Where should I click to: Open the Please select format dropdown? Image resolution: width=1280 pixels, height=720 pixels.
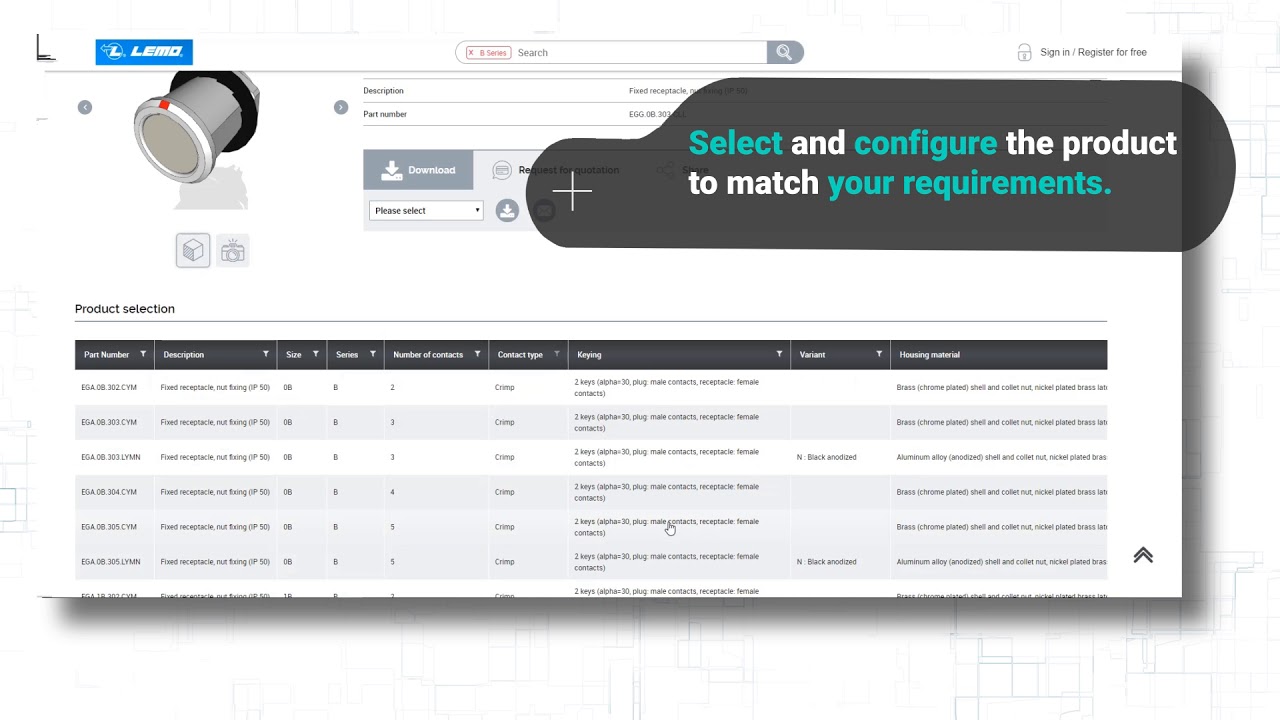pyautogui.click(x=427, y=211)
